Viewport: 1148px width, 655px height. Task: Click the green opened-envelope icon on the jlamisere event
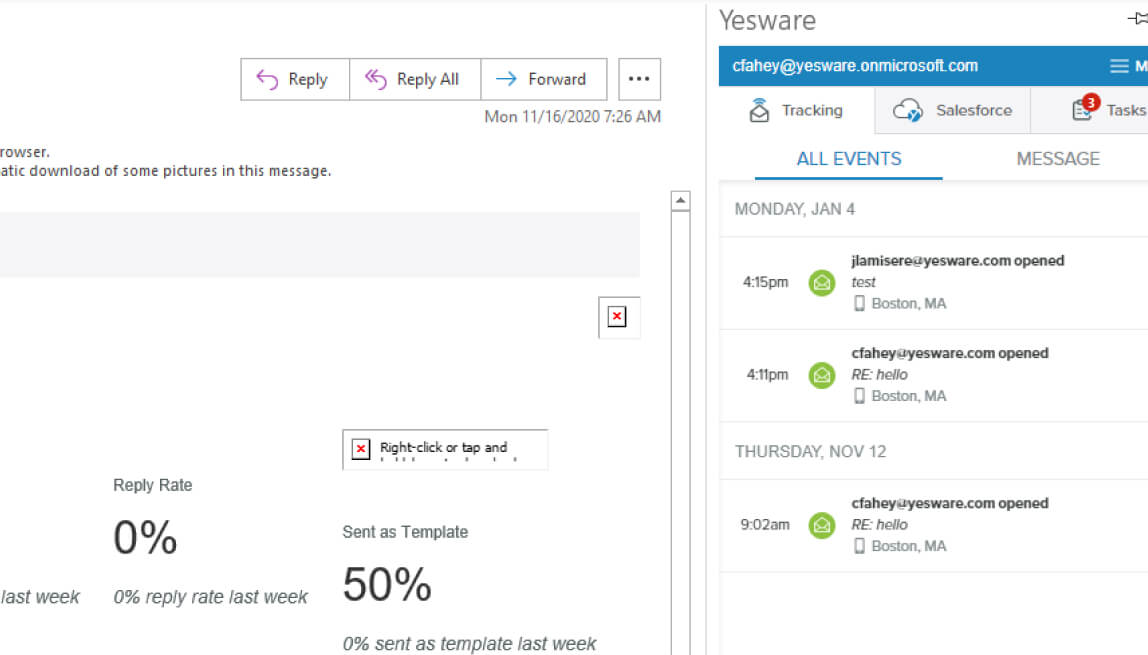[821, 282]
